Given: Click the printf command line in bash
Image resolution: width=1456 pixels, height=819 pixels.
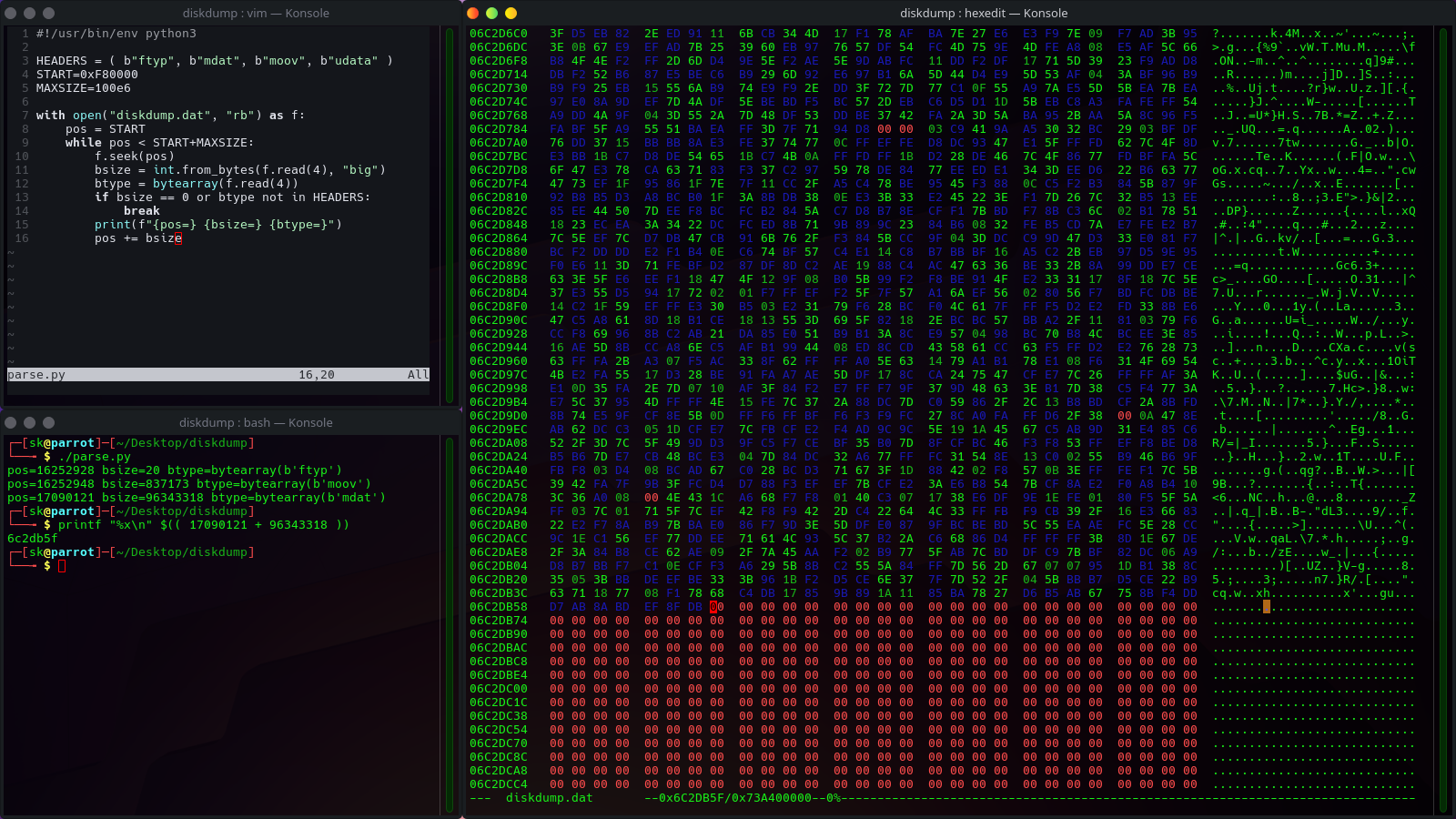Looking at the screenshot, I should 204,525.
